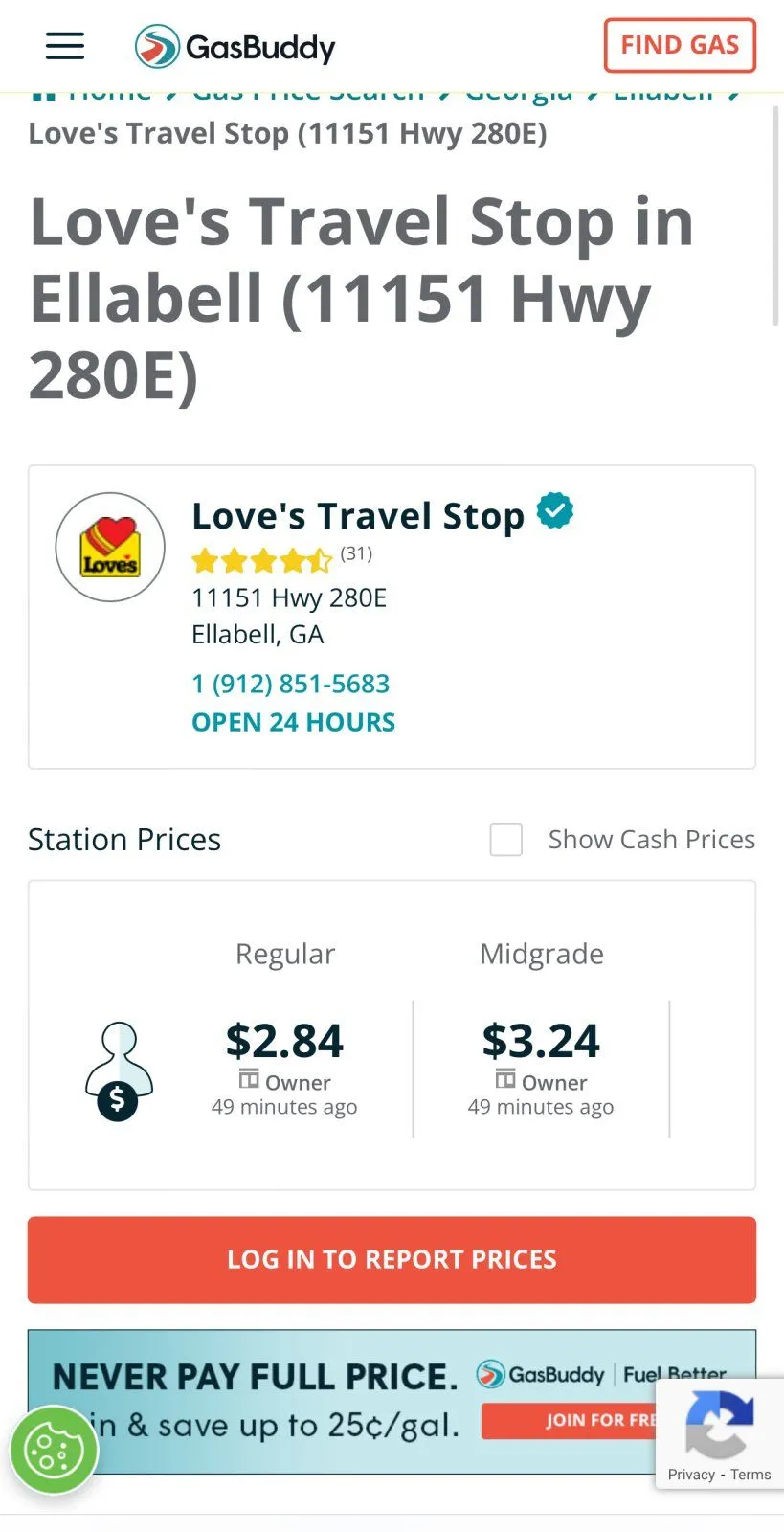Open the cookie preferences icon
Screen dimensions: 784x1532
(54, 1451)
